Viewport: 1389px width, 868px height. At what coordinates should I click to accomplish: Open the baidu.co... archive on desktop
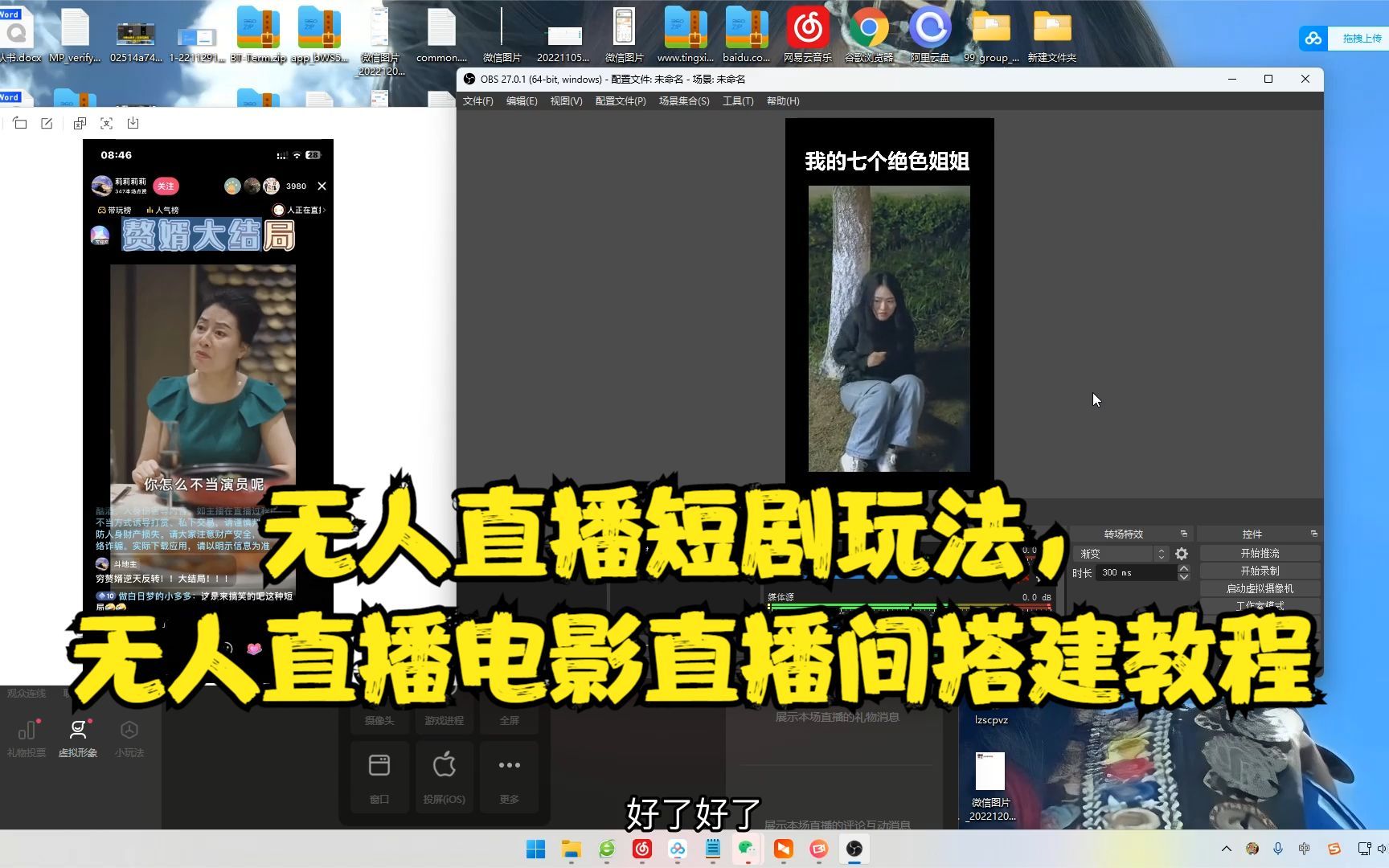(x=747, y=34)
